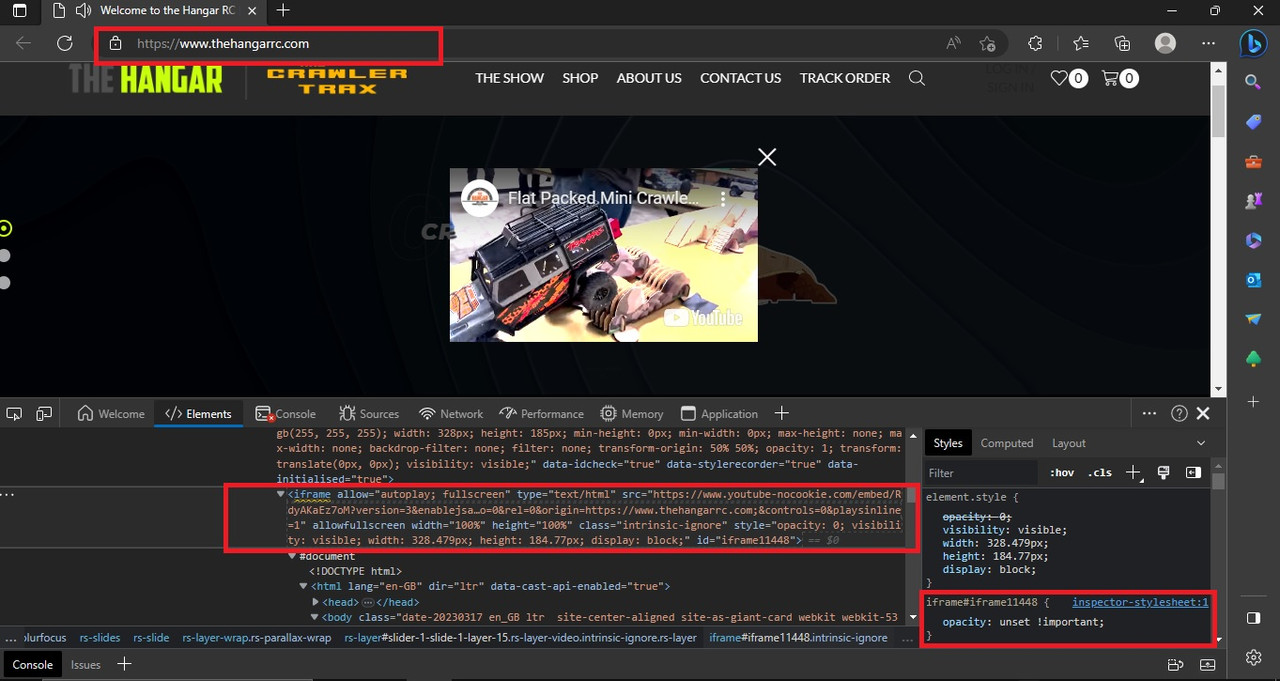Toggle device emulation in DevTools
Viewport: 1280px width, 681px height.
coord(44,413)
